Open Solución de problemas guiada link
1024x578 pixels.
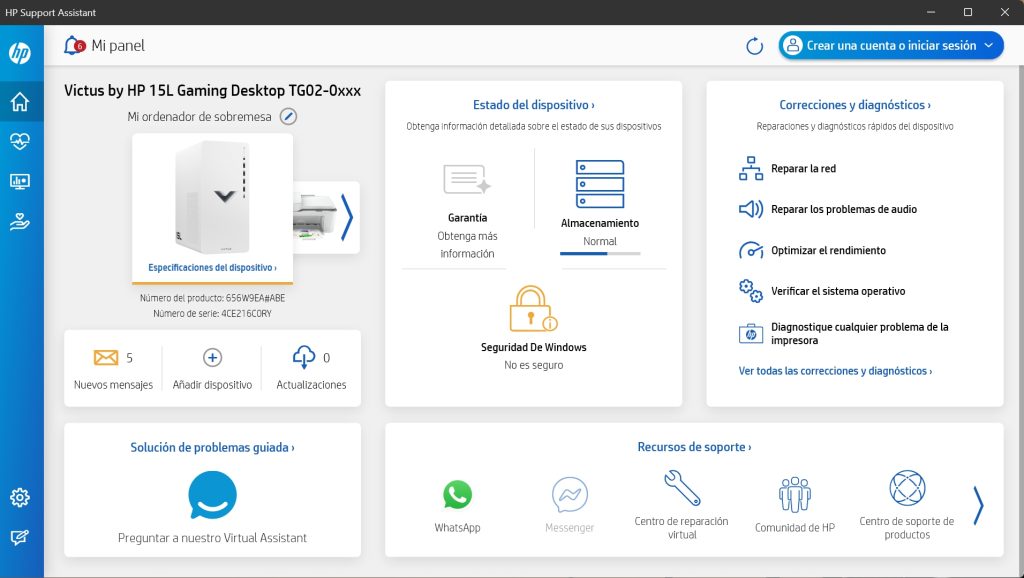(x=212, y=447)
